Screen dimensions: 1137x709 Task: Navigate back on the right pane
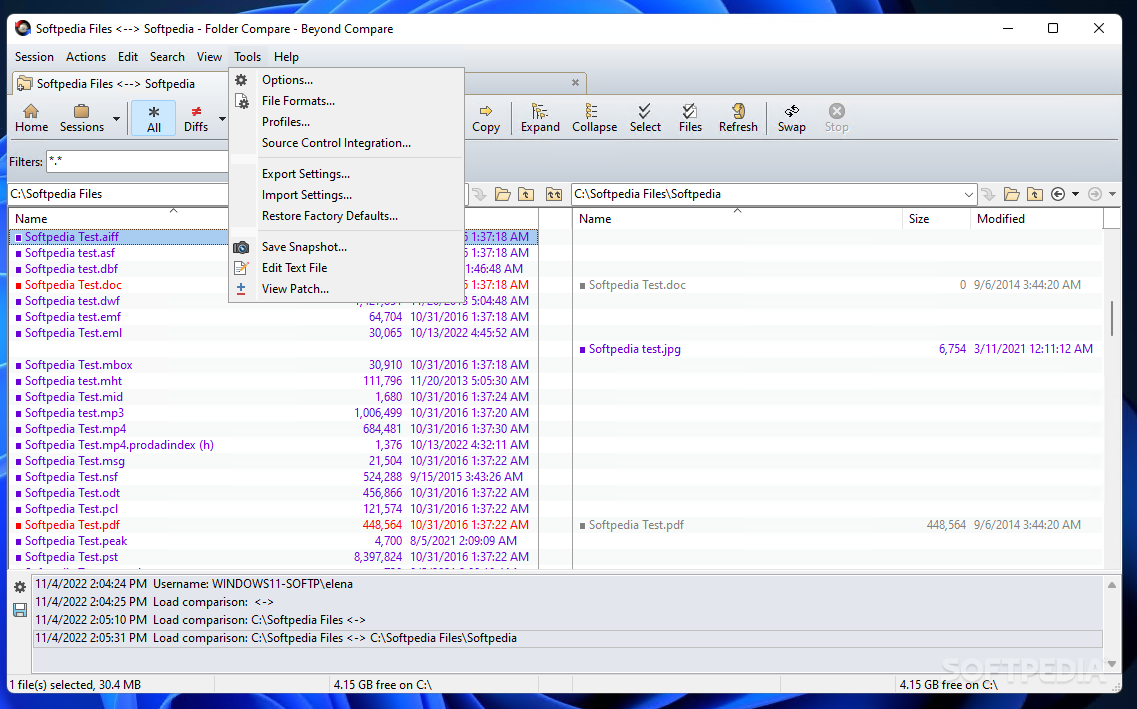1058,194
